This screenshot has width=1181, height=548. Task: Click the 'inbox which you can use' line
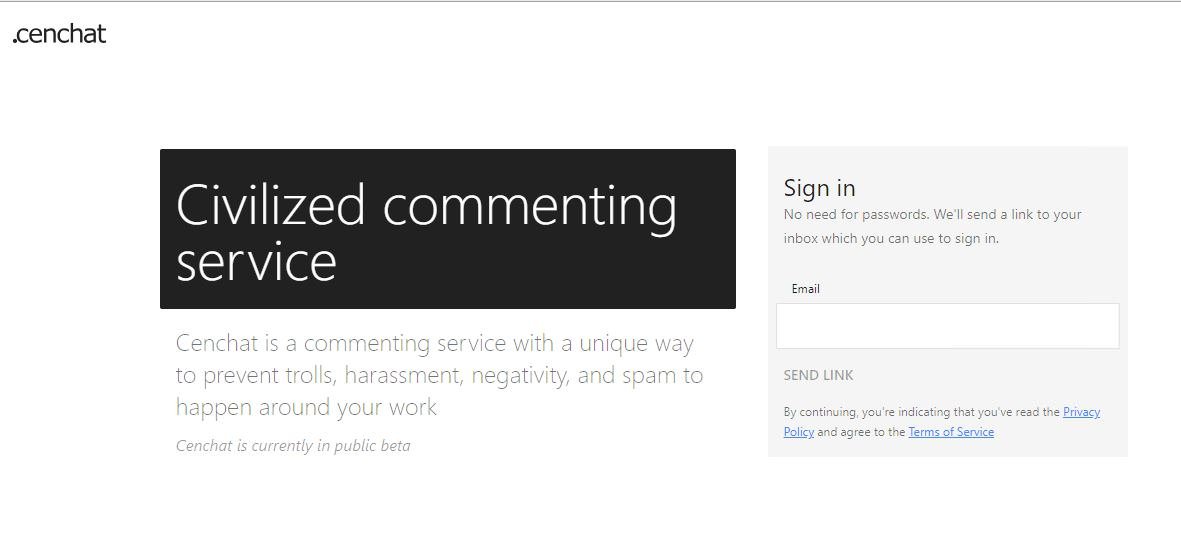pos(891,239)
